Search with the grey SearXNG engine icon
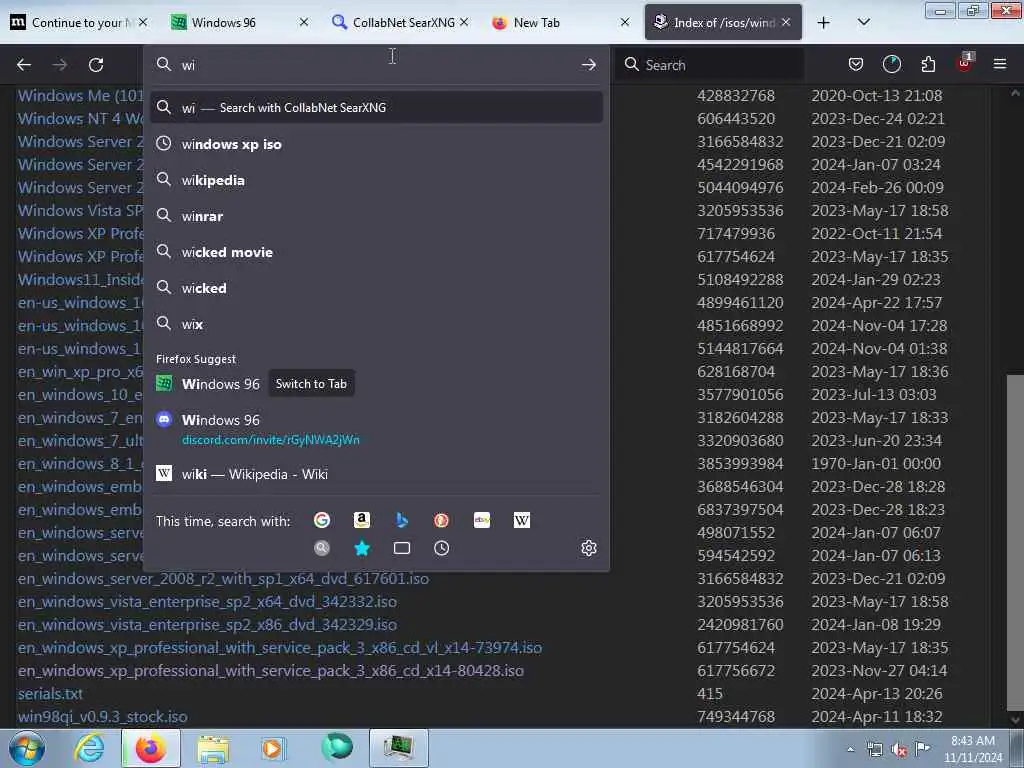 (322, 548)
